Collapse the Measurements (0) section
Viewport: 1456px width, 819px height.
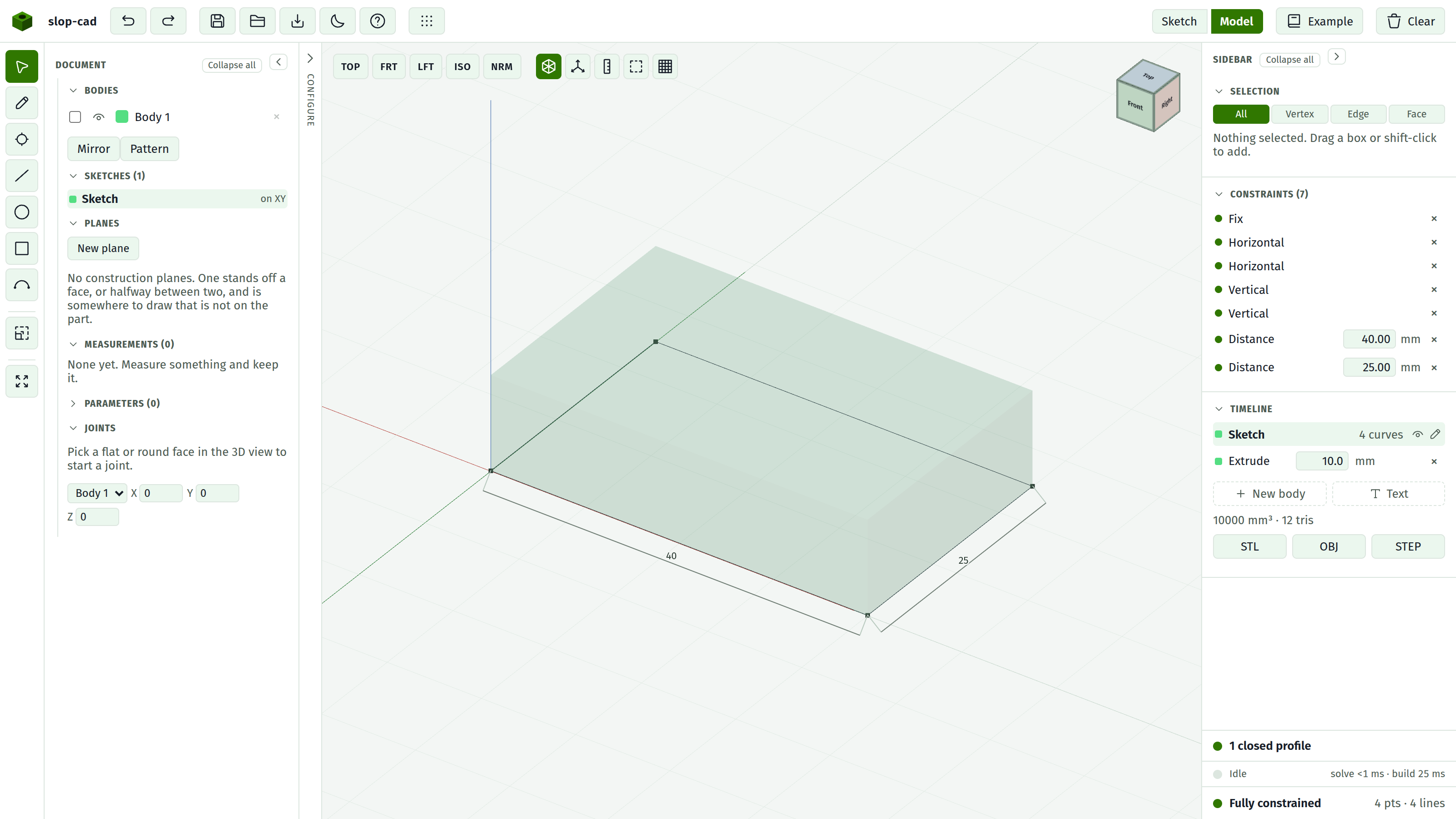73,344
